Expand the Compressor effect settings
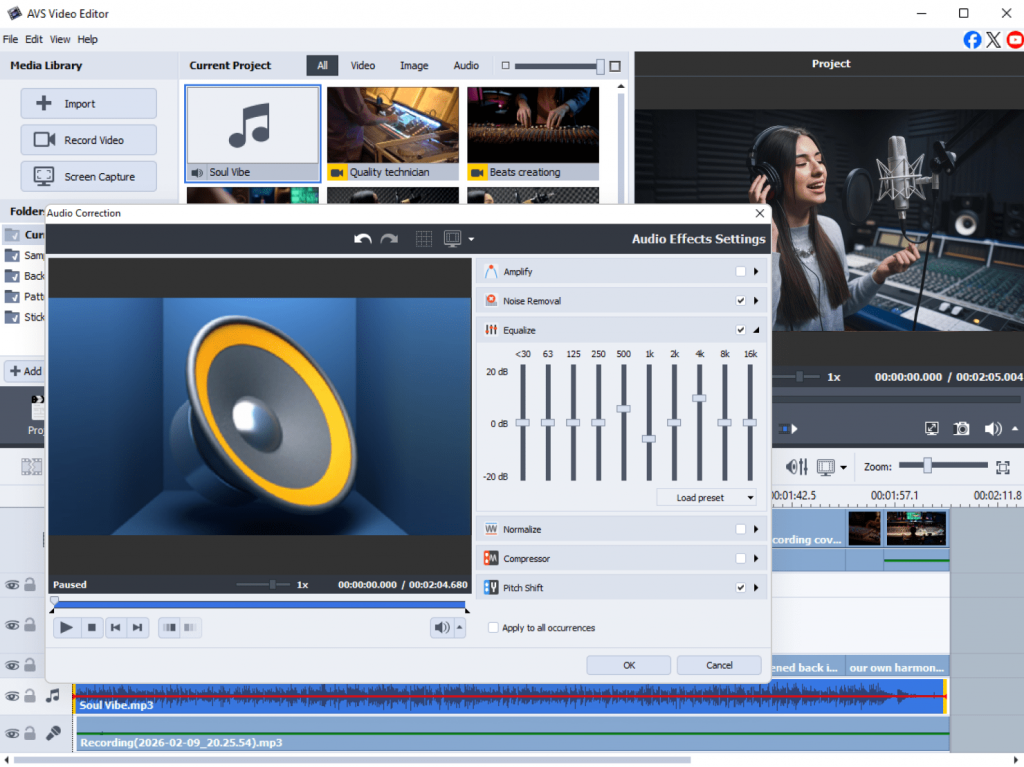Image resolution: width=1024 pixels, height=767 pixels. pos(756,559)
